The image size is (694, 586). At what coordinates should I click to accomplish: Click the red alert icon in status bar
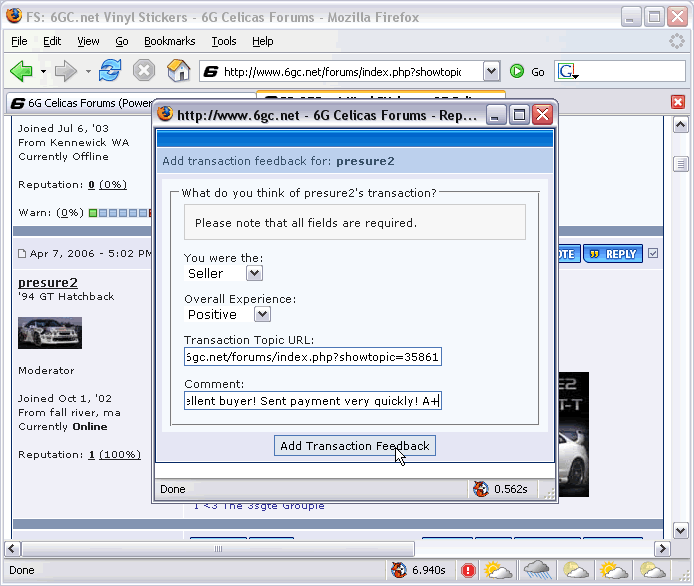pos(468,570)
